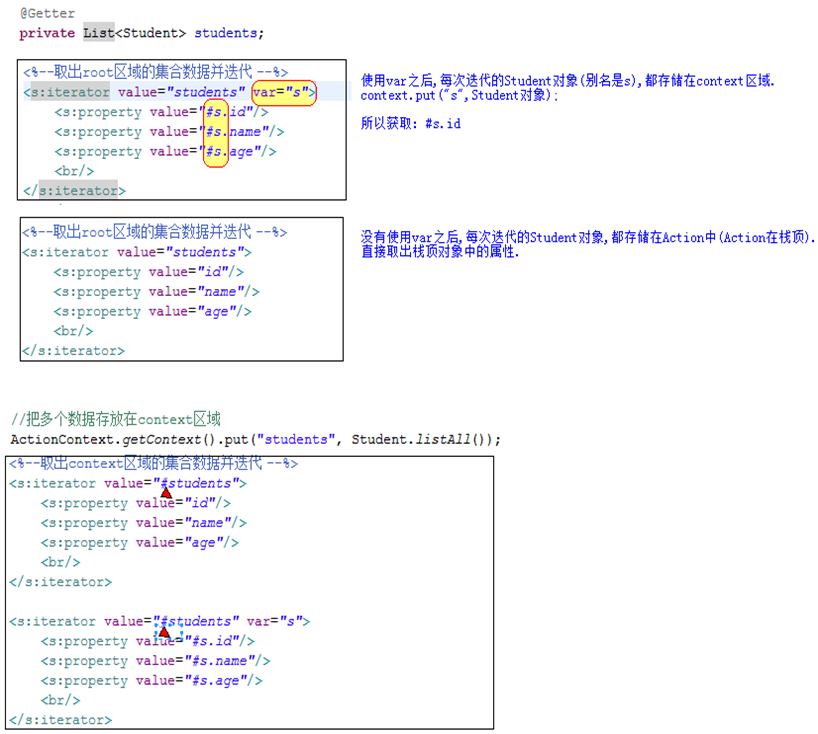
Task: Click the blue note starting with 没有使用var之后
Action: coord(588,237)
